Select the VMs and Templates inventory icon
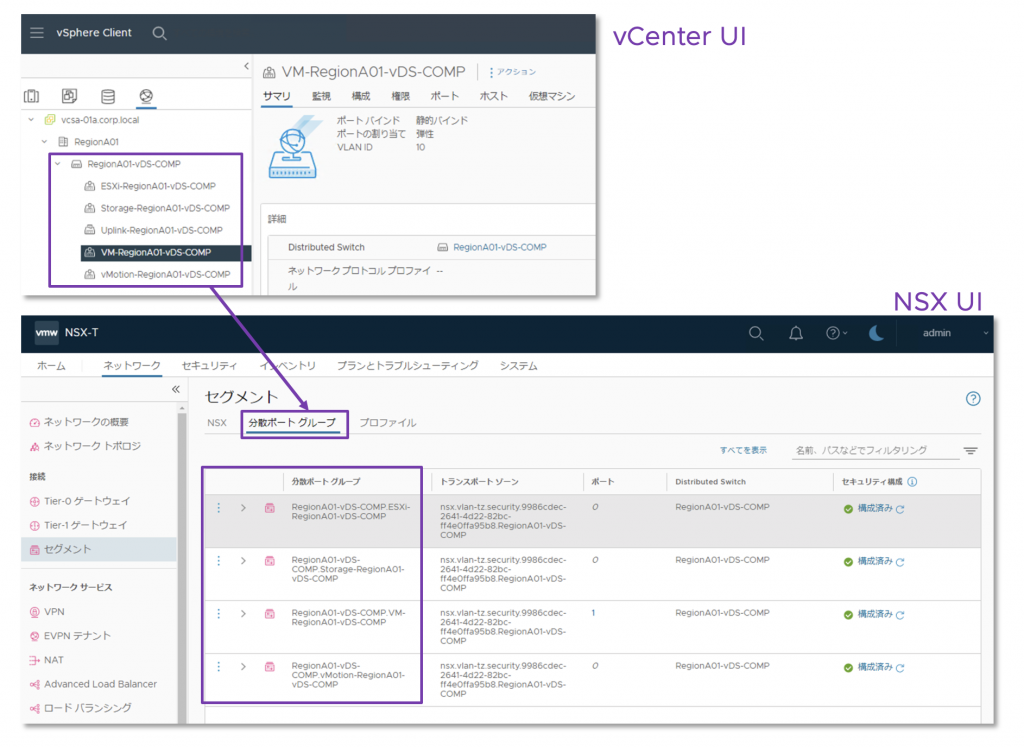Screen dimensions: 1024x747 coord(69,96)
